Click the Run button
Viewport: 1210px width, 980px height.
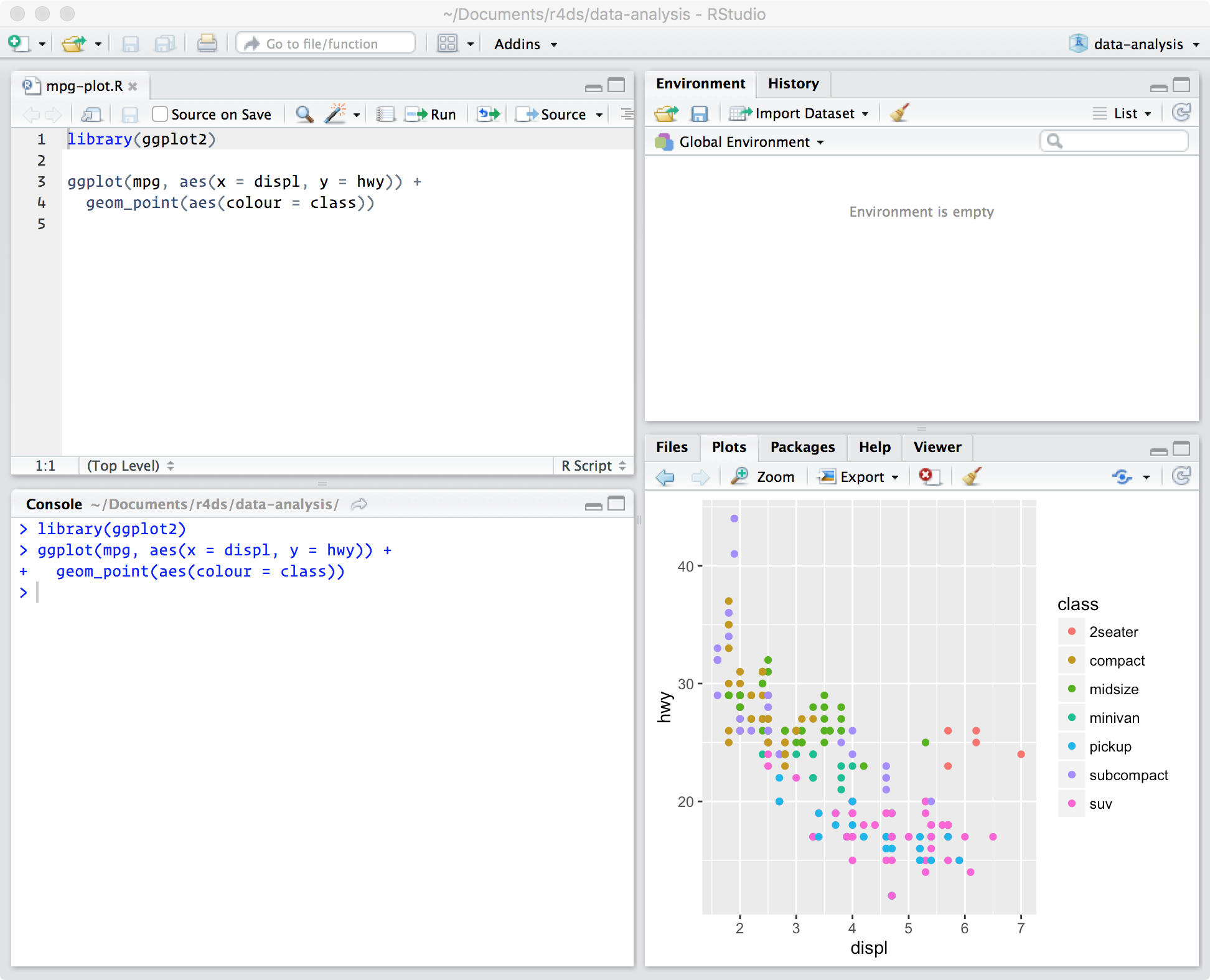pyautogui.click(x=431, y=114)
